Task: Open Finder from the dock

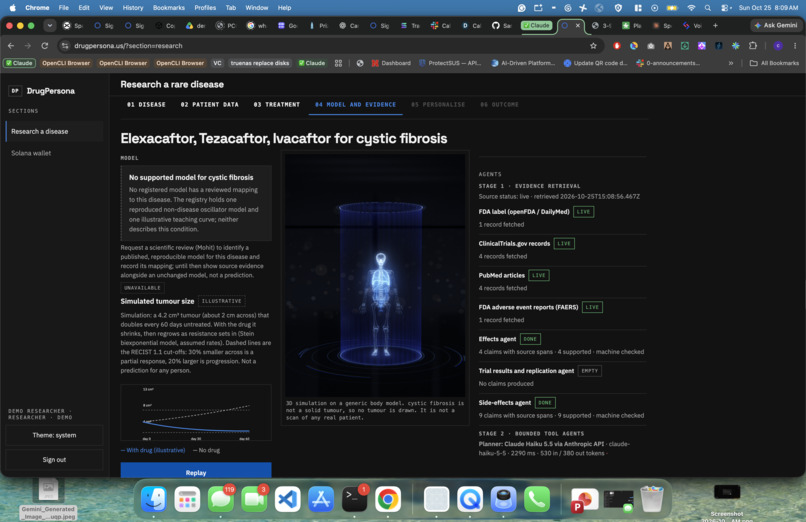Action: point(154,499)
